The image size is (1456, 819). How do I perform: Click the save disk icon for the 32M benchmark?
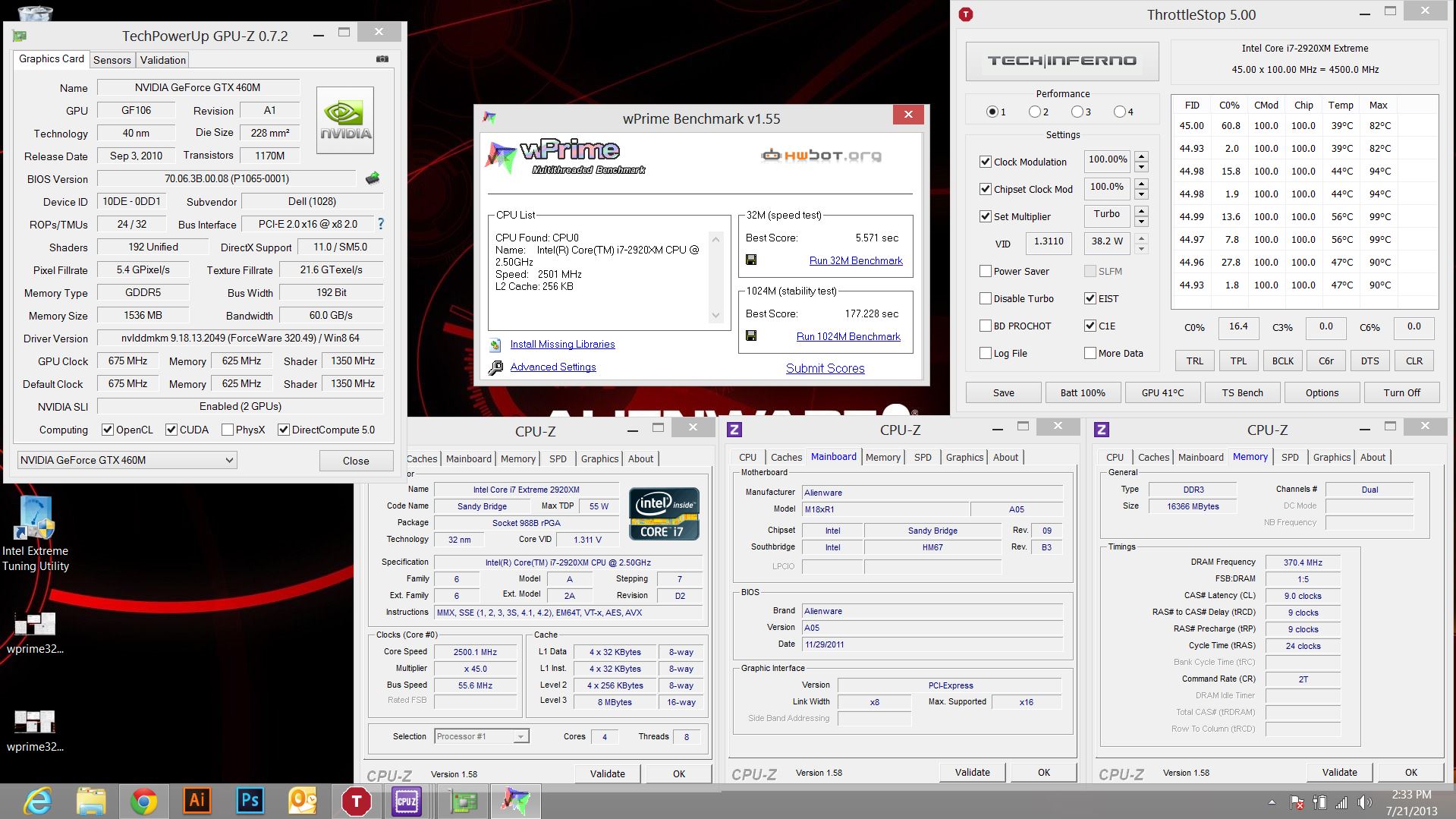pos(751,260)
